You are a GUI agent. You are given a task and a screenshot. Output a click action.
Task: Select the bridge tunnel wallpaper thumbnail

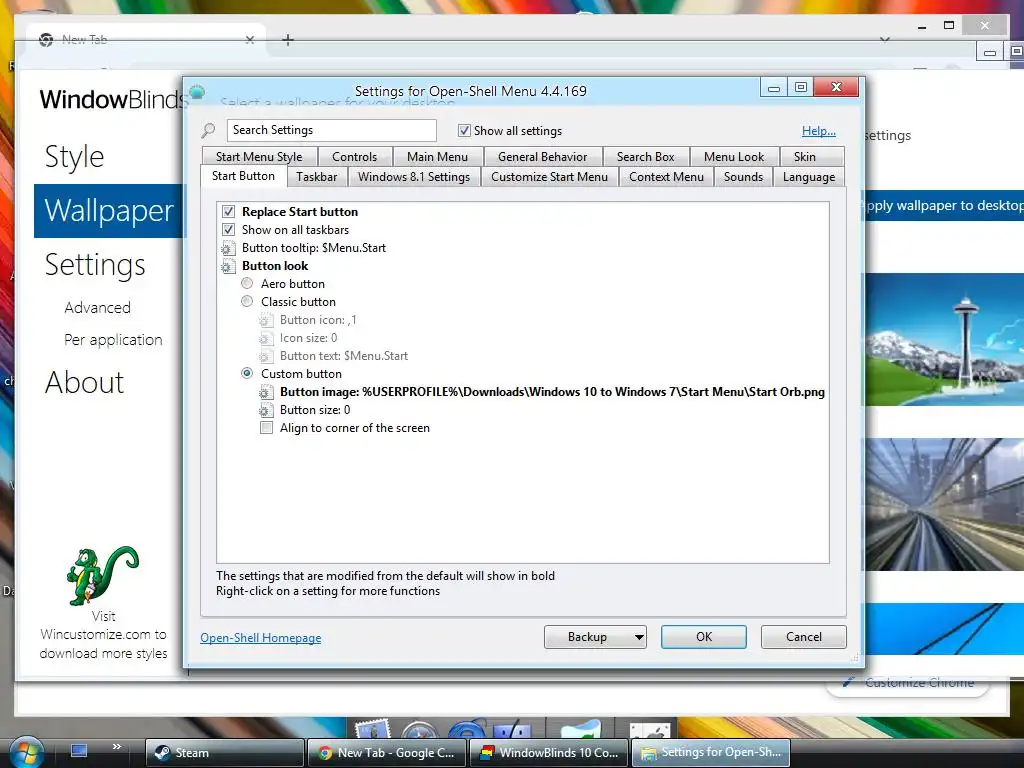point(944,504)
